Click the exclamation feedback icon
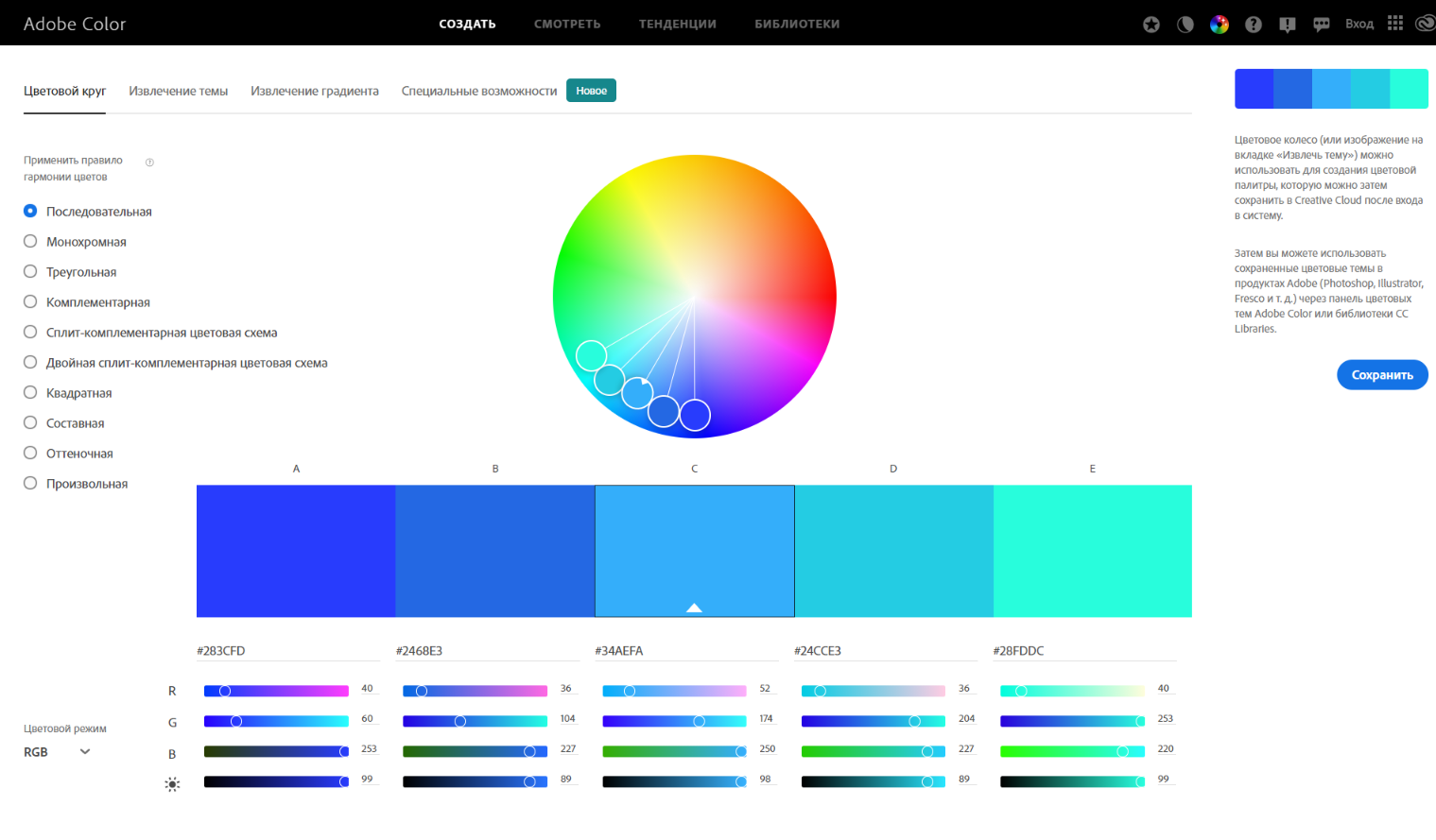Viewport: 1436px width, 840px height. tap(1288, 25)
